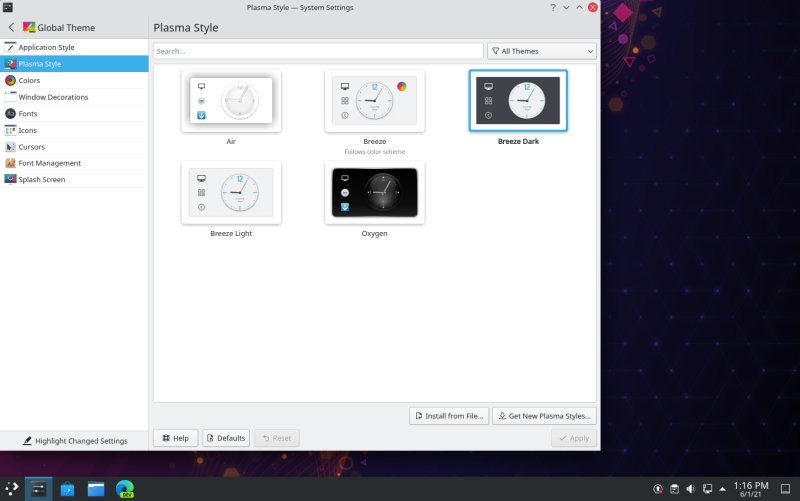Select the Splash Screen sidebar item

click(43, 180)
